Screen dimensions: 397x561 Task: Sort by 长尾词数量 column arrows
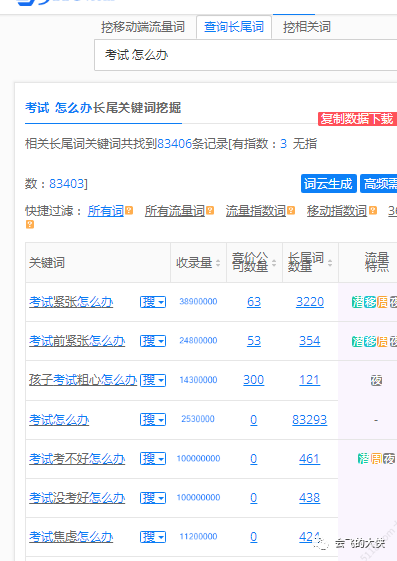click(330, 263)
